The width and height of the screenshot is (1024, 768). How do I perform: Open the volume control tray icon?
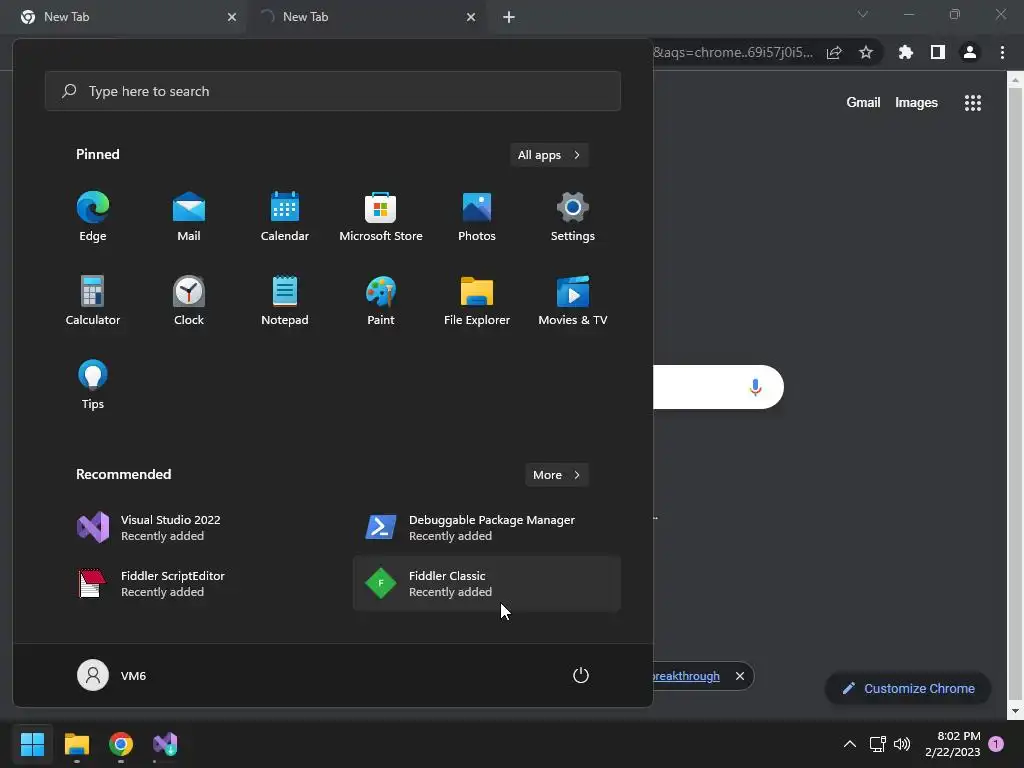click(x=902, y=744)
